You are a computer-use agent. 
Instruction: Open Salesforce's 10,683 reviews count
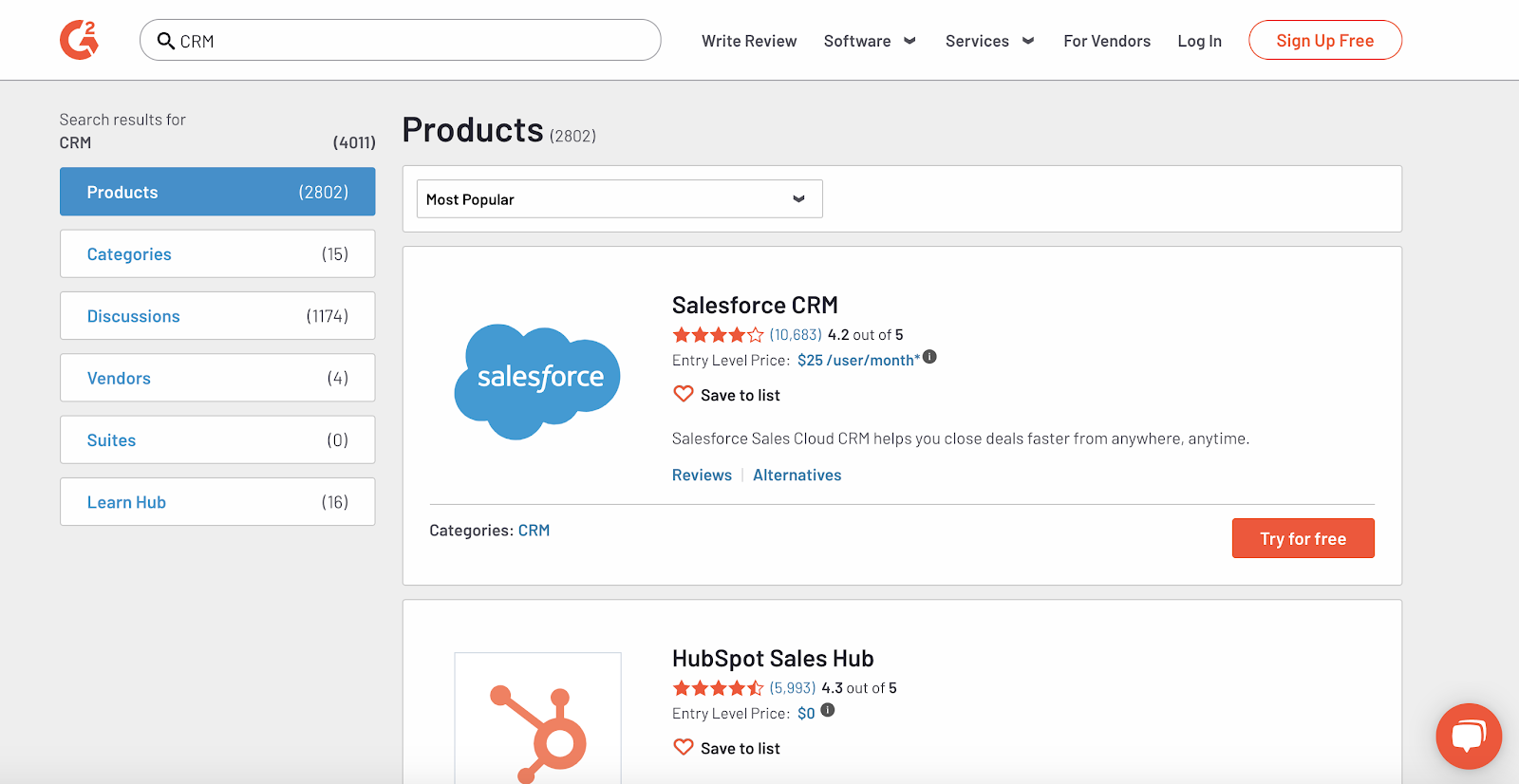(796, 335)
